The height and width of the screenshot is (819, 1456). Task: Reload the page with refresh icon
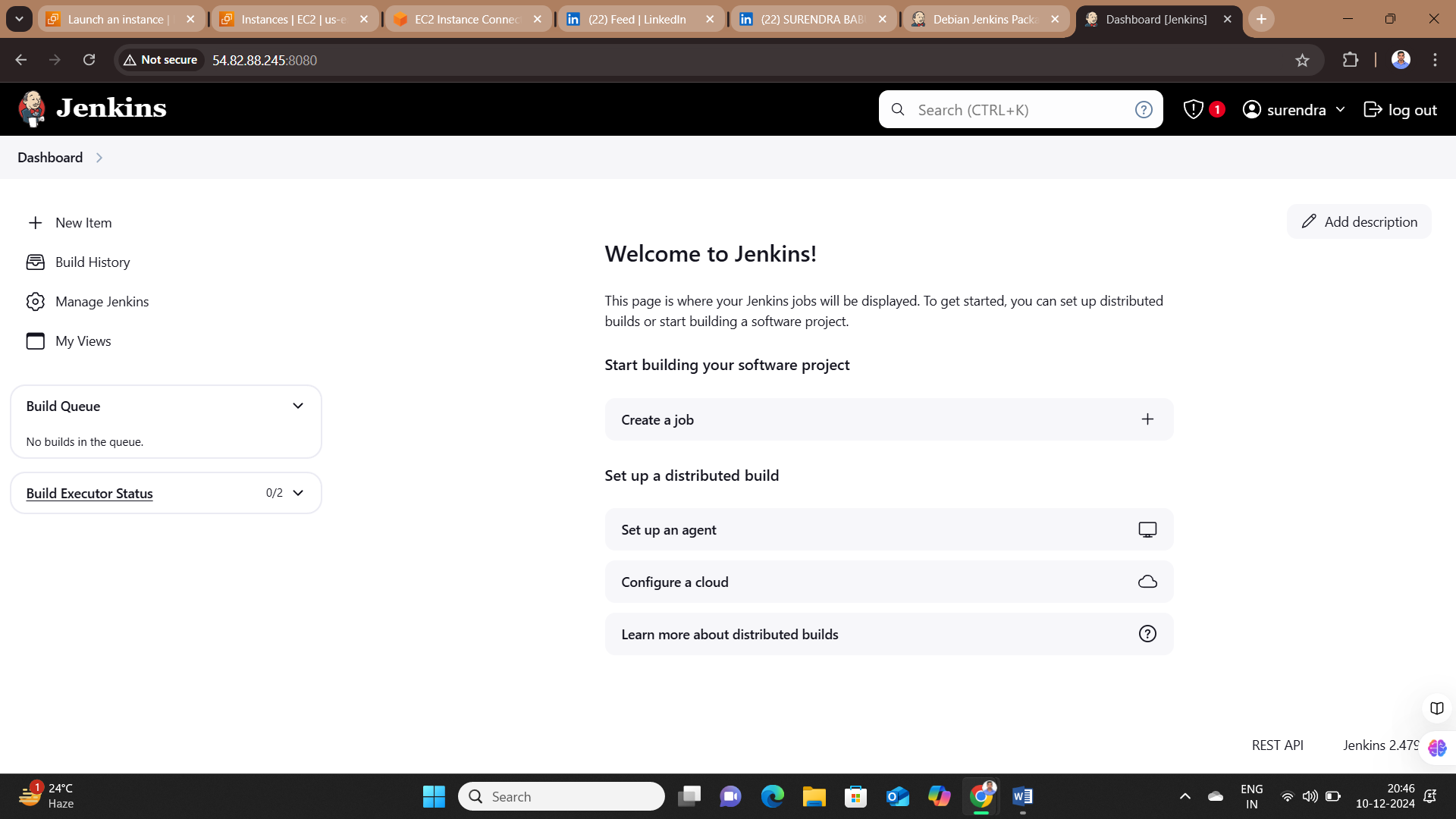pyautogui.click(x=89, y=60)
